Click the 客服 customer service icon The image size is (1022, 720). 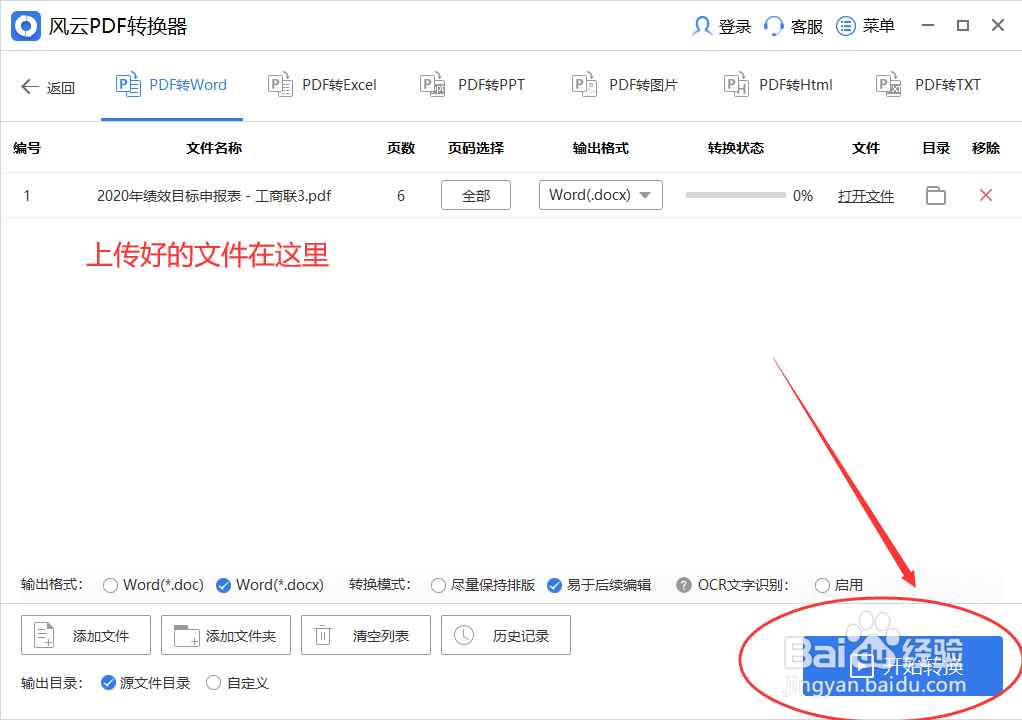click(x=773, y=25)
